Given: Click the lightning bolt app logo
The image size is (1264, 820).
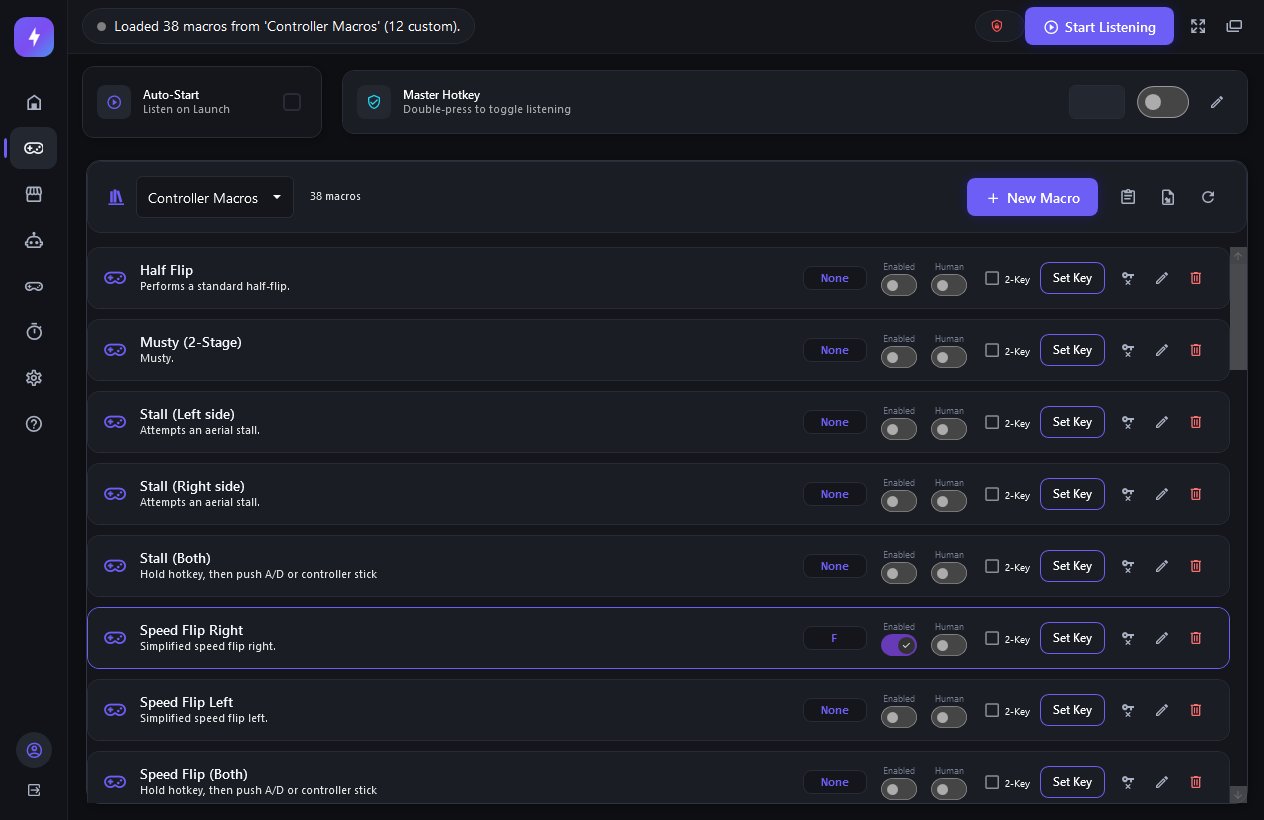Looking at the screenshot, I should pos(34,37).
